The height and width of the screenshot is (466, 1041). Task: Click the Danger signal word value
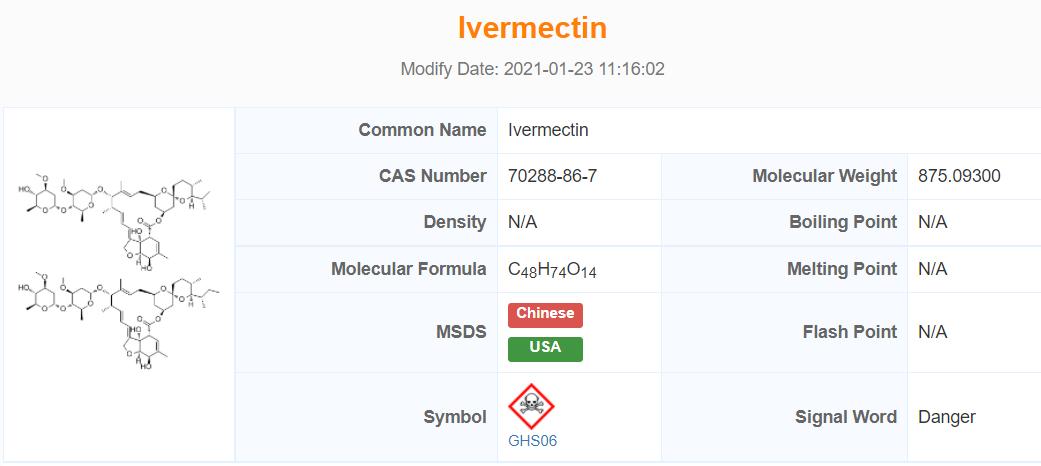(x=946, y=417)
